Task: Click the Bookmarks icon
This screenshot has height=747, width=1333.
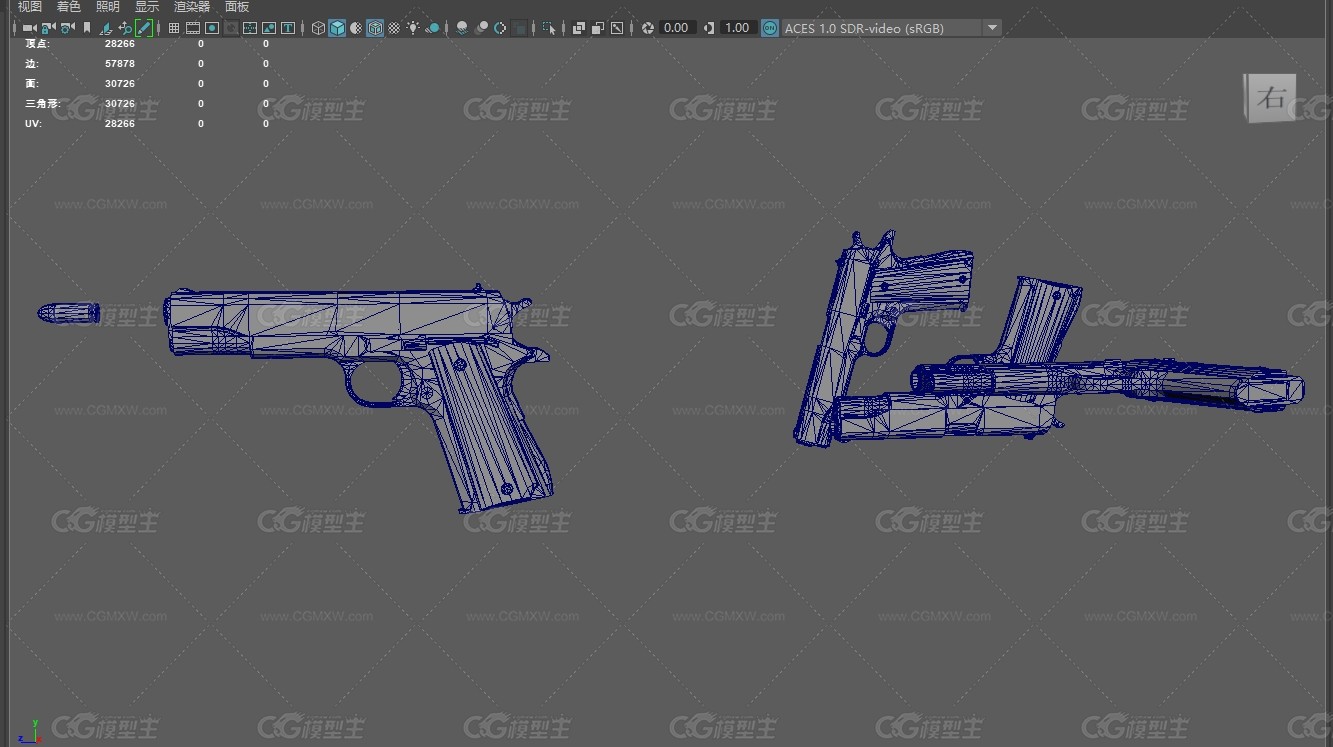Action: [x=87, y=28]
